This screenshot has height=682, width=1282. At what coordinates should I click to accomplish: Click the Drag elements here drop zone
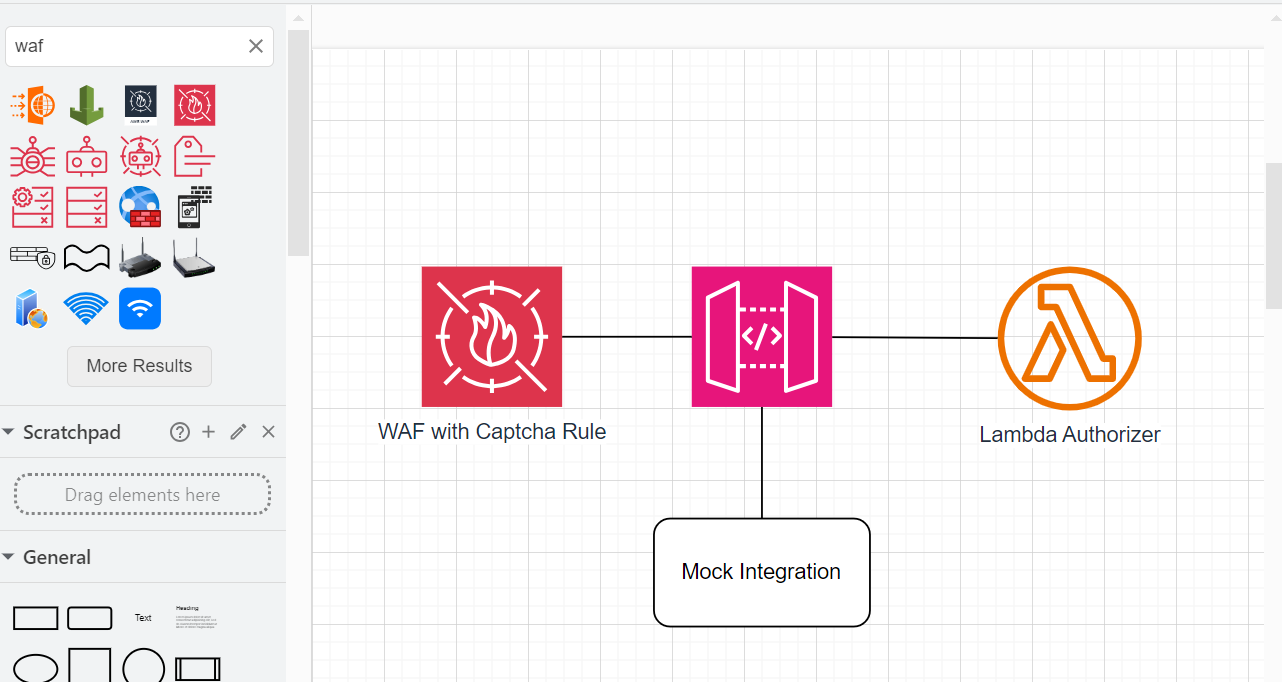tap(142, 494)
